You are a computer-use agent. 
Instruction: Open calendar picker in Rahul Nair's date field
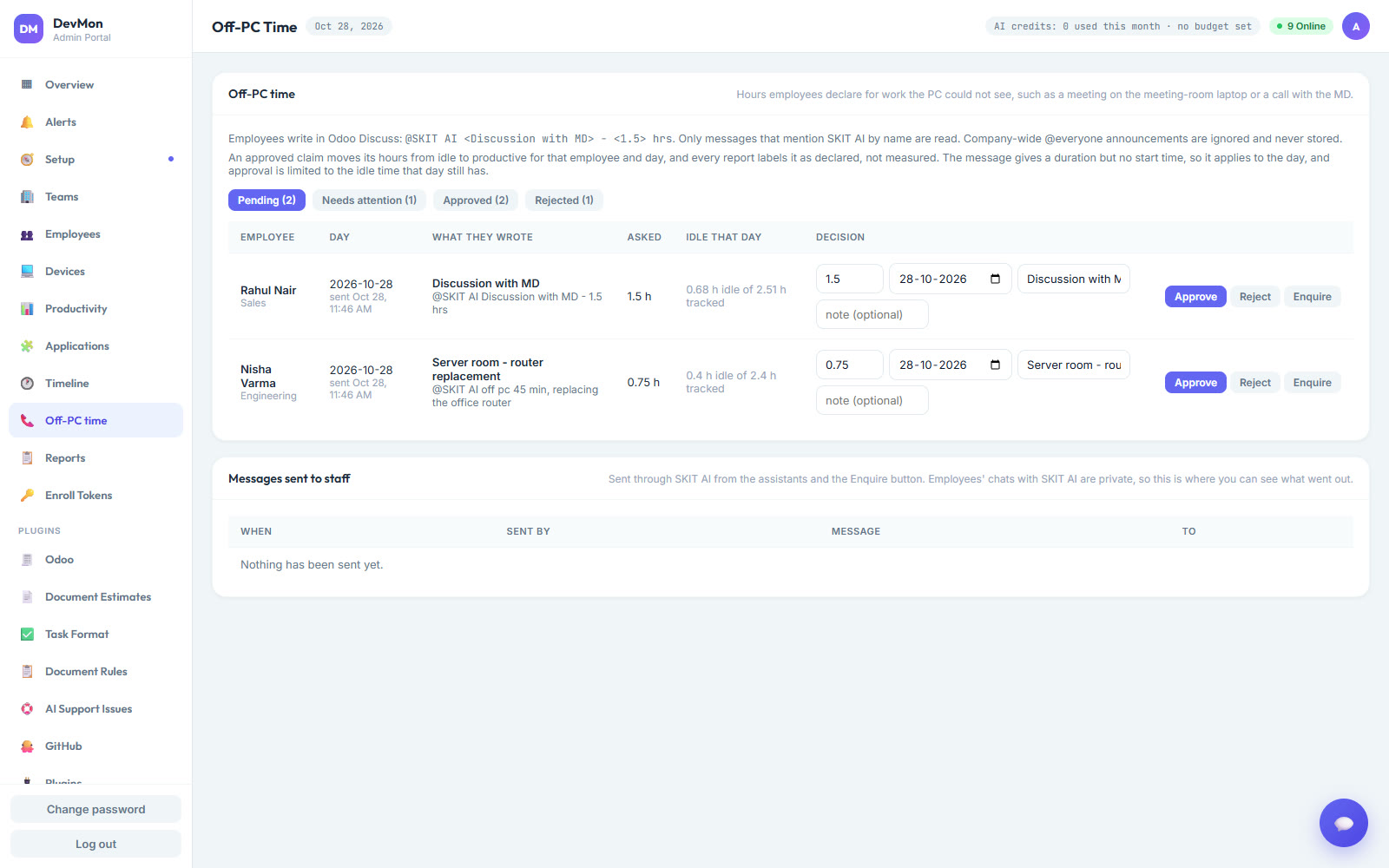click(996, 279)
